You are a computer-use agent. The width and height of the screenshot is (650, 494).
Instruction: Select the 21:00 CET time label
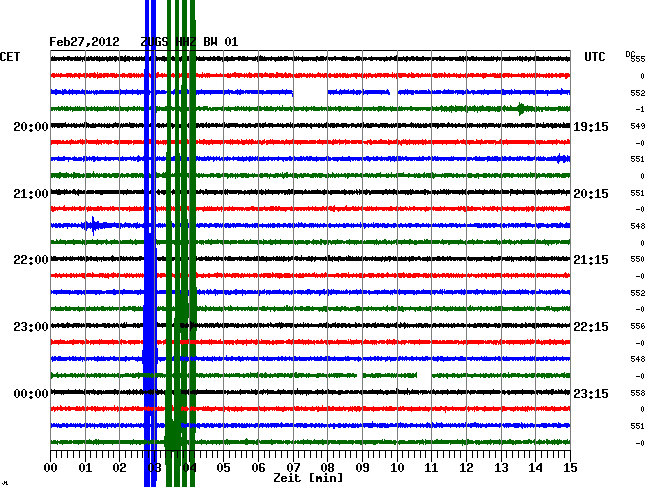(31, 194)
